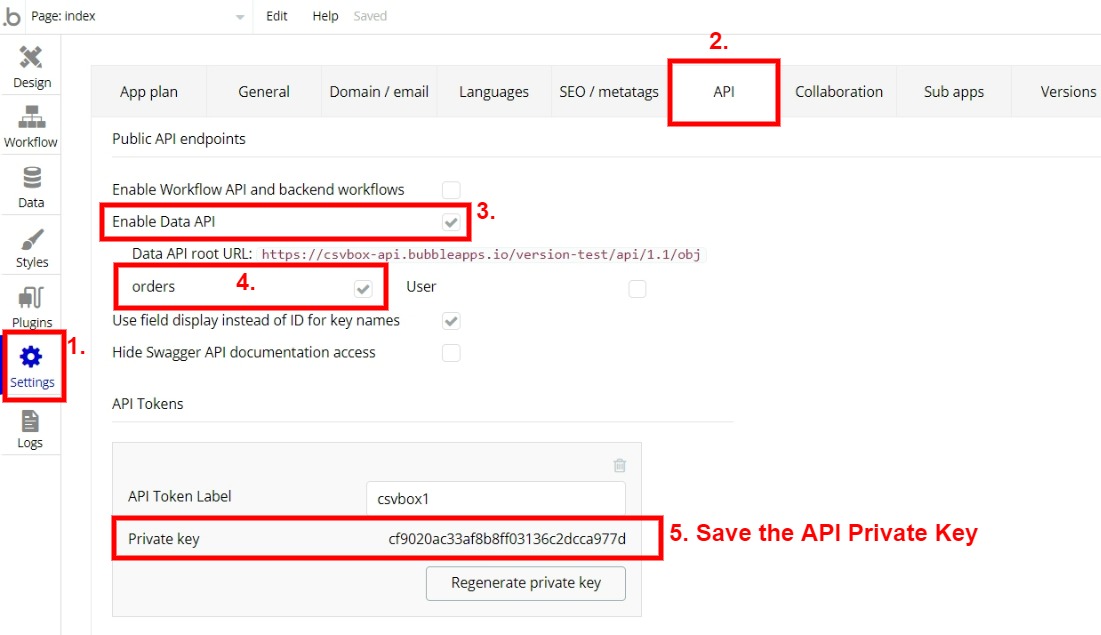Click the Public API endpoints heading
Image resolution: width=1101 pixels, height=635 pixels.
tap(179, 138)
